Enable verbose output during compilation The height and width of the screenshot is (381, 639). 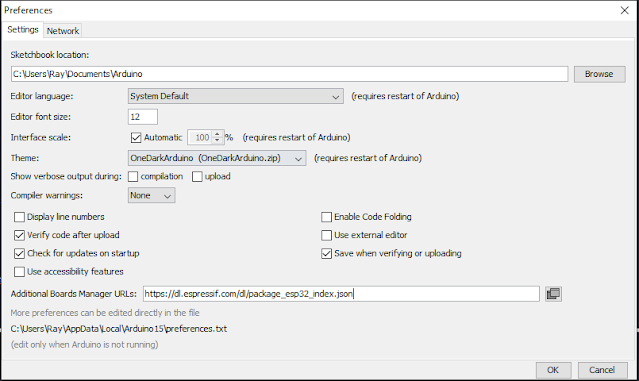(x=133, y=176)
